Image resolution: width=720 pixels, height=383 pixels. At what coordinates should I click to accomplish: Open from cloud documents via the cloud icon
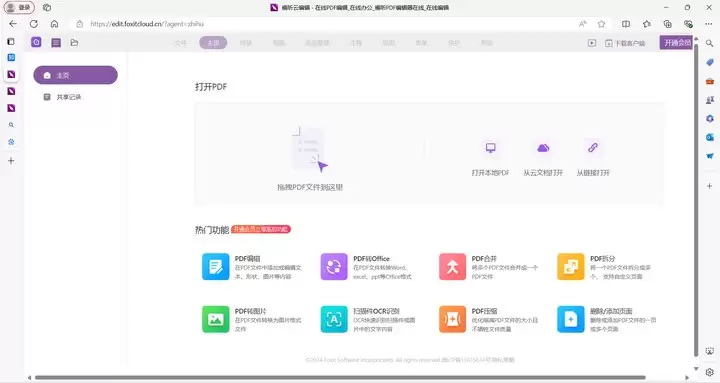(543, 147)
